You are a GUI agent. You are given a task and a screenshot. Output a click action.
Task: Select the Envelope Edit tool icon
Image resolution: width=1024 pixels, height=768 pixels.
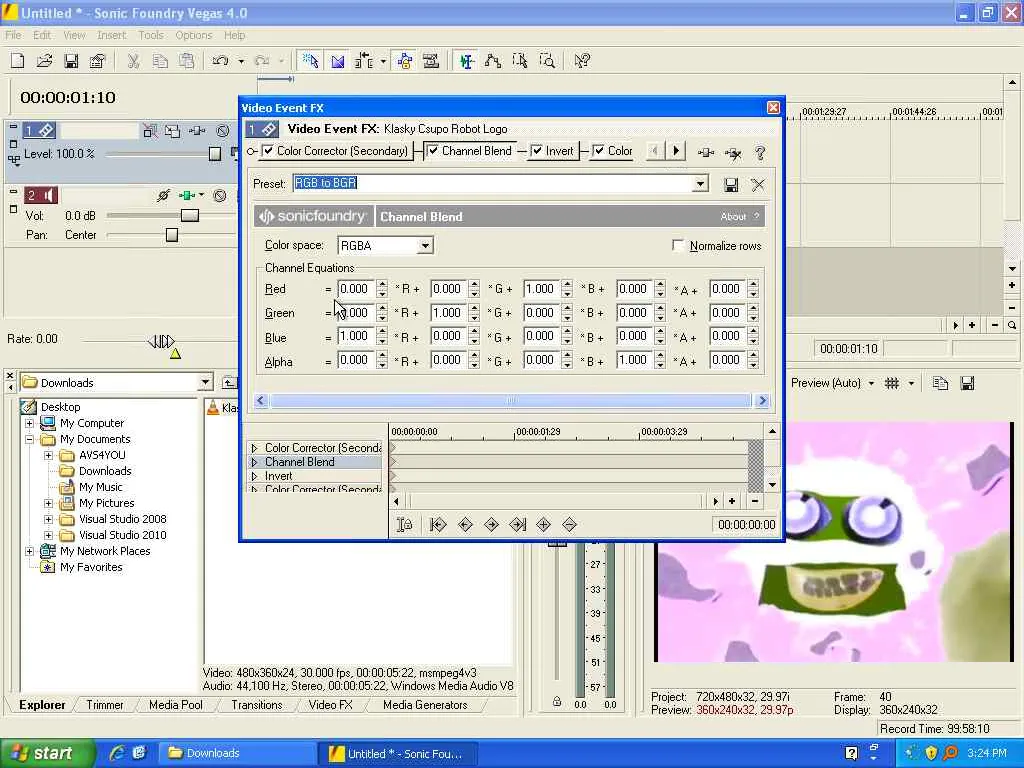493,61
